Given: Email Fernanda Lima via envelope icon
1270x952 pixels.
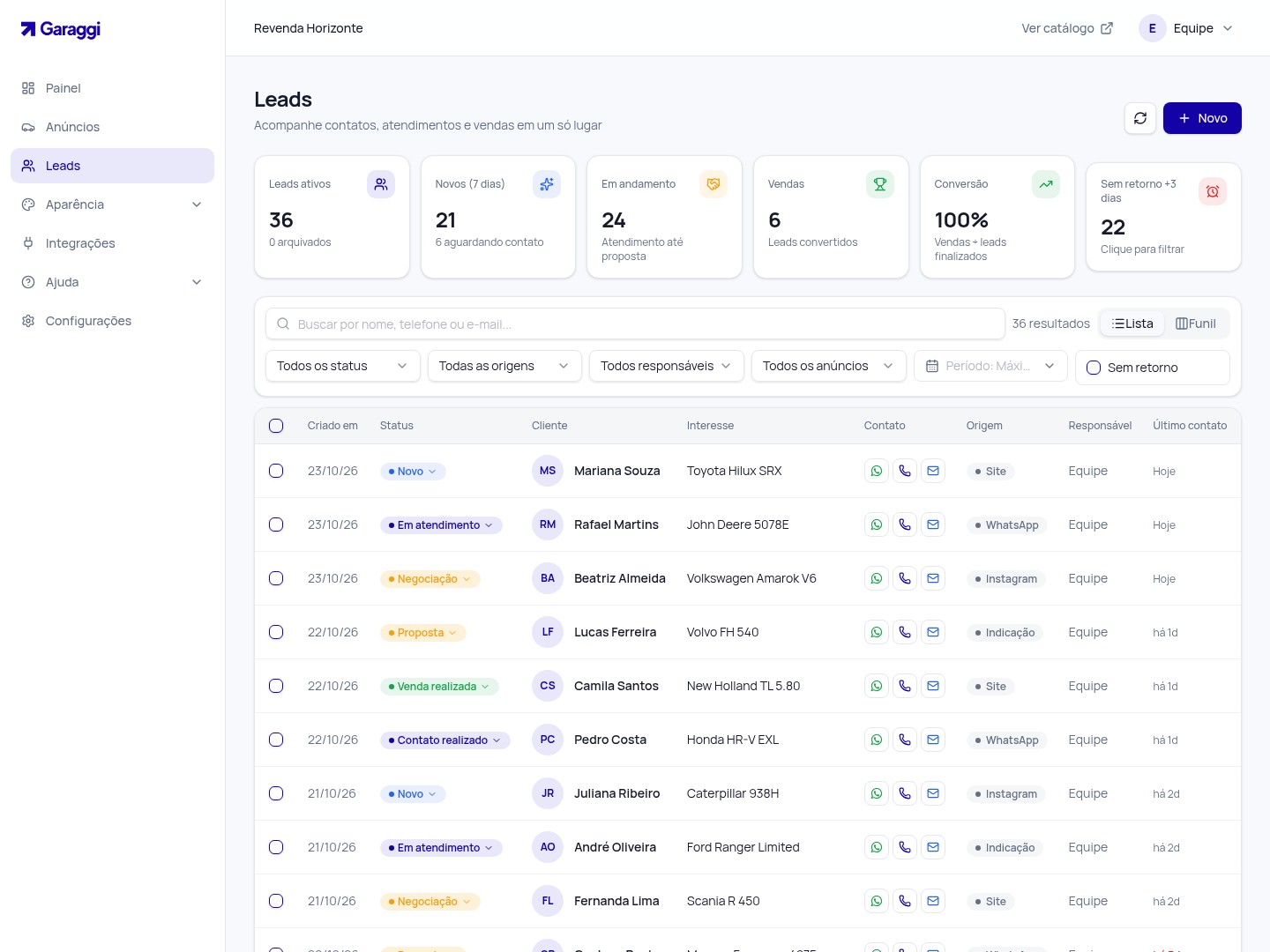Looking at the screenshot, I should tap(933, 901).
